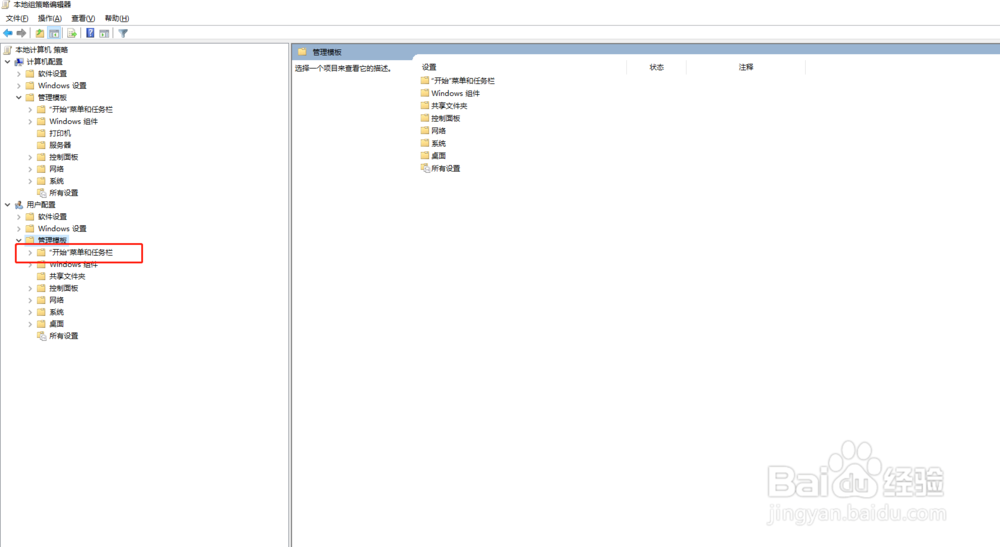The width and height of the screenshot is (1000, 547).
Task: Click the 服务器 folder icon in tree
Action: (41, 145)
